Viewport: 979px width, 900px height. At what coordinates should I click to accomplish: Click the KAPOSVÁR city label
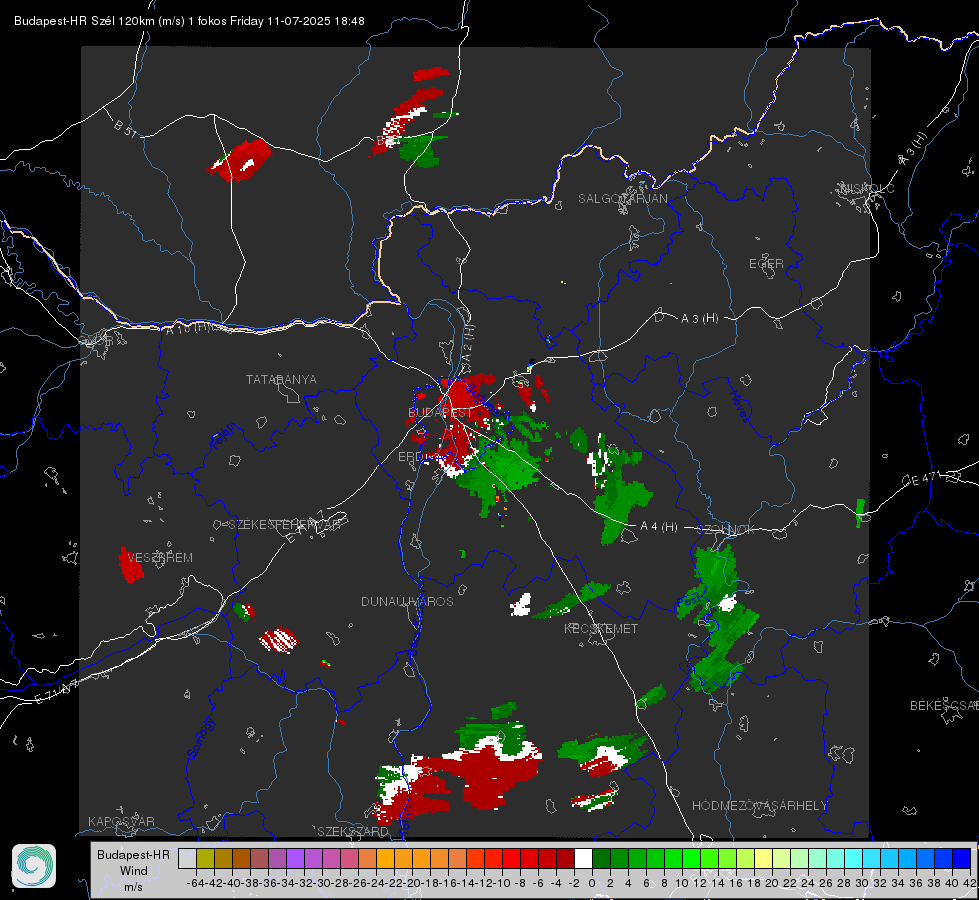[x=121, y=821]
